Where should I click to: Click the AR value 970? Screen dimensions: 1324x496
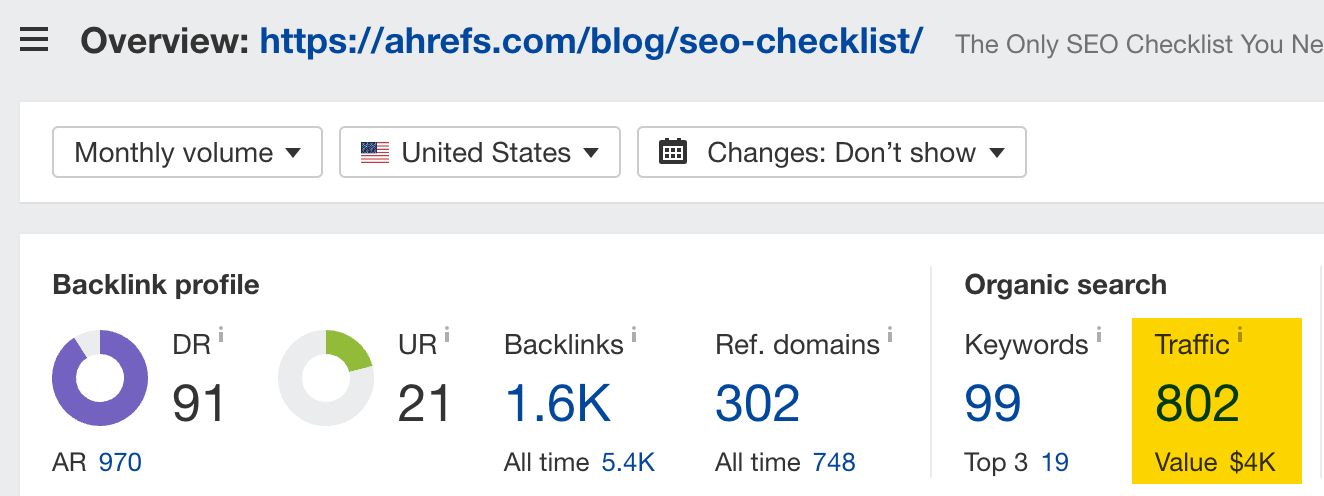pos(120,463)
